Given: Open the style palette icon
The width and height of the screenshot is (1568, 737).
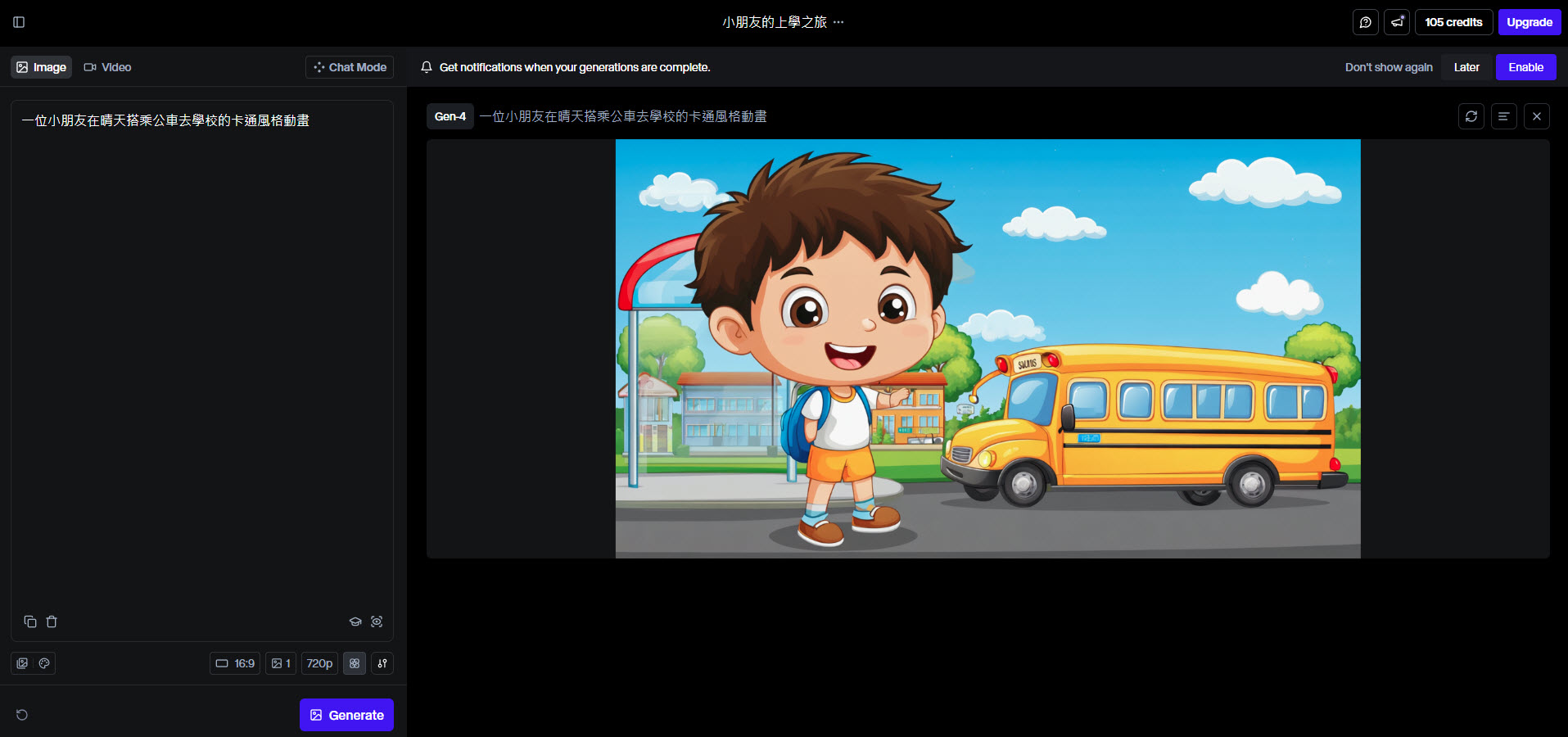Looking at the screenshot, I should (44, 663).
